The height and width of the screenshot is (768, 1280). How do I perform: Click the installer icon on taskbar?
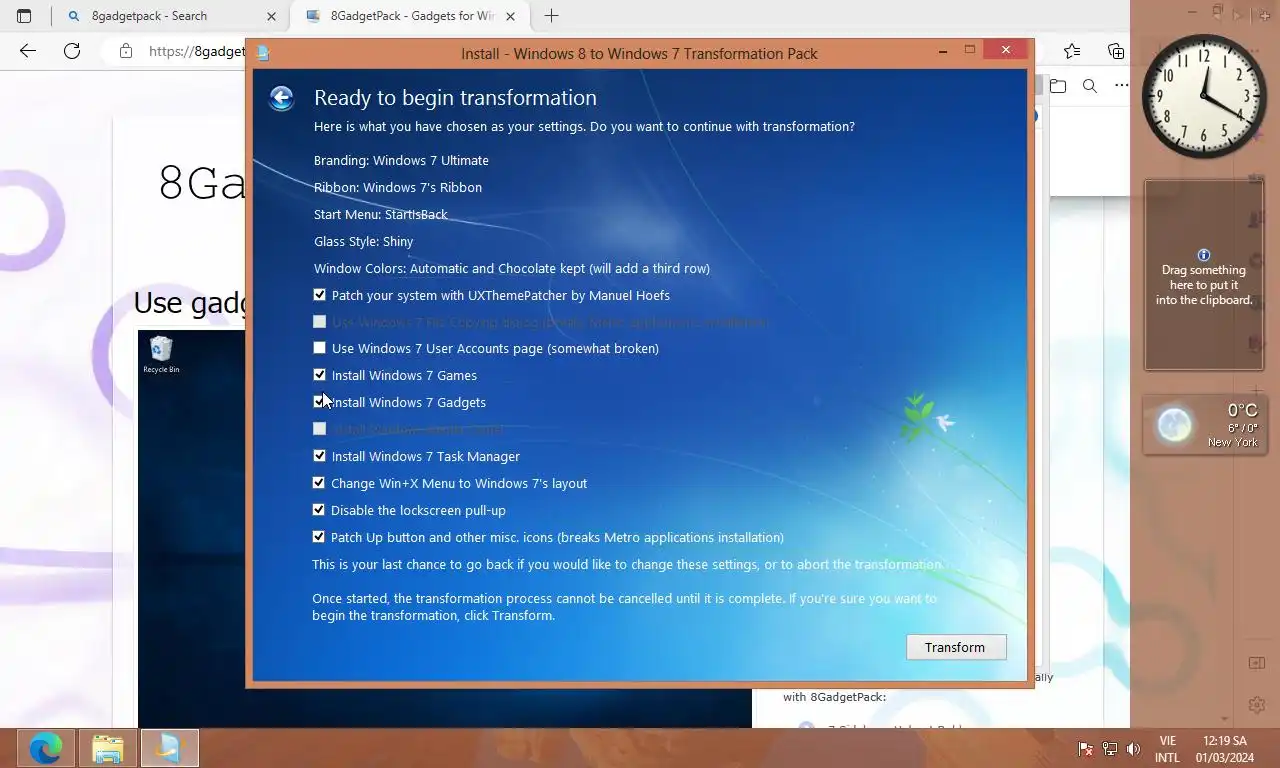[169, 747]
